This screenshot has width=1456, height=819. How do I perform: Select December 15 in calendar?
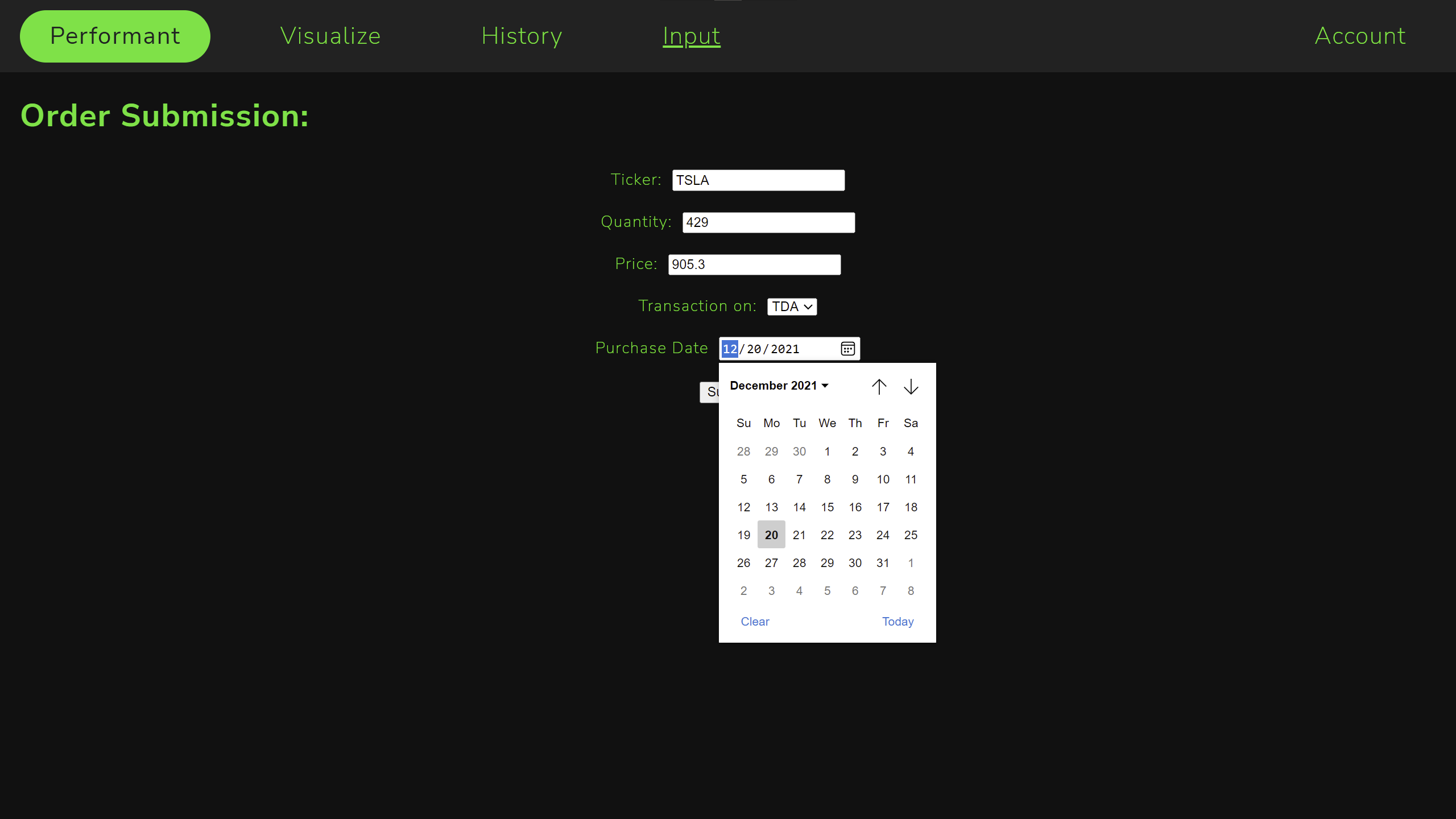pos(827,507)
